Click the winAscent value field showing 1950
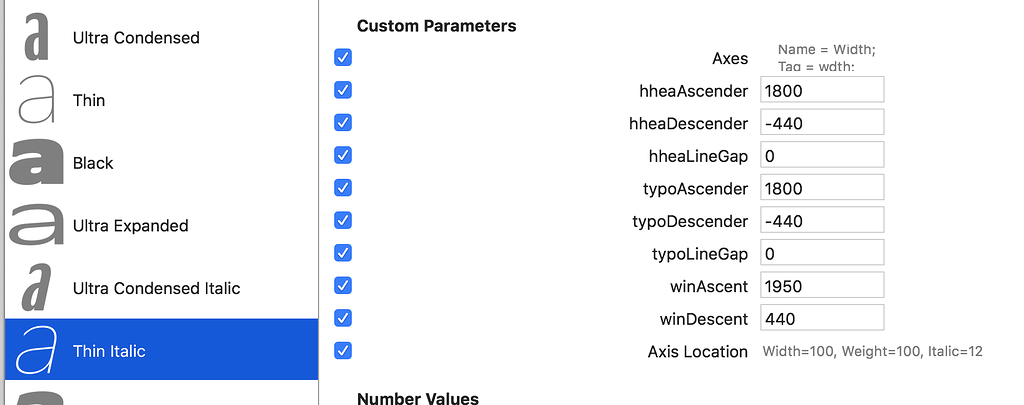Screen dimensions: 1024x405 point(822,286)
